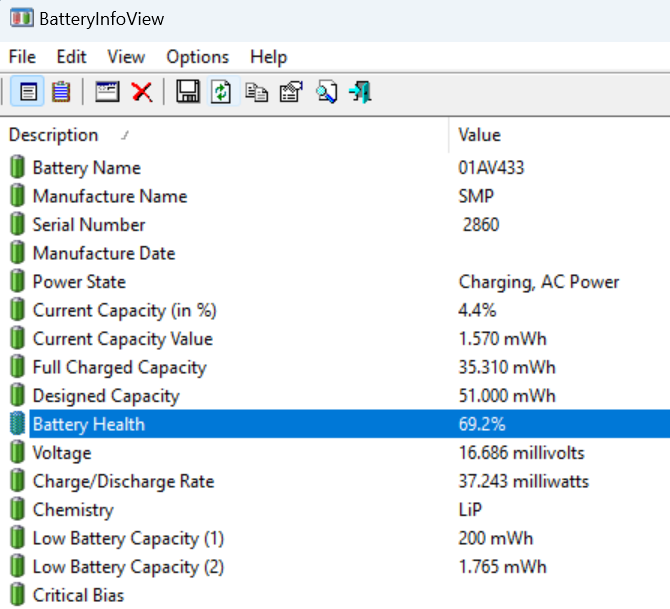The image size is (670, 609).
Task: Select the Battery Health row label
Action: click(x=89, y=424)
